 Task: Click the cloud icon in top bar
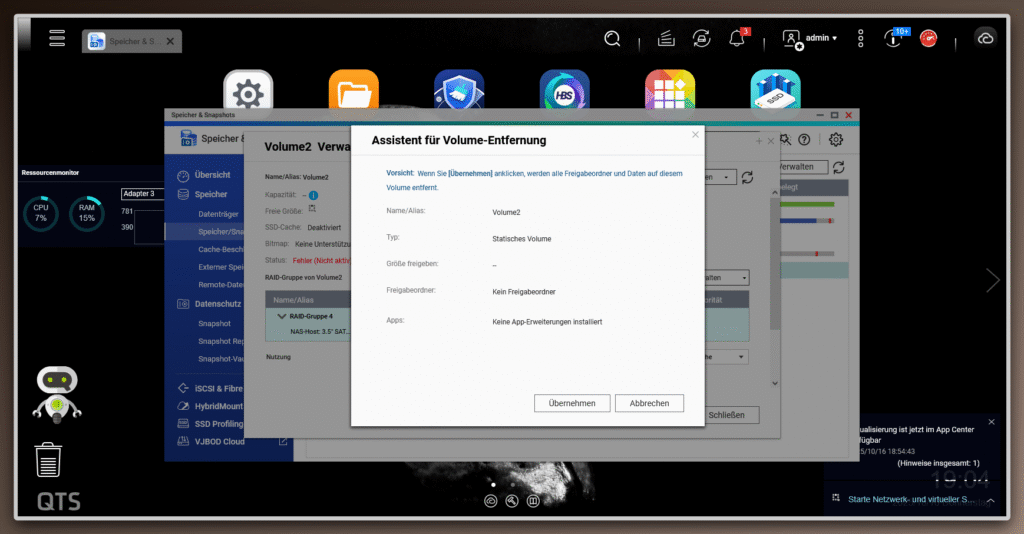pyautogui.click(x=985, y=38)
